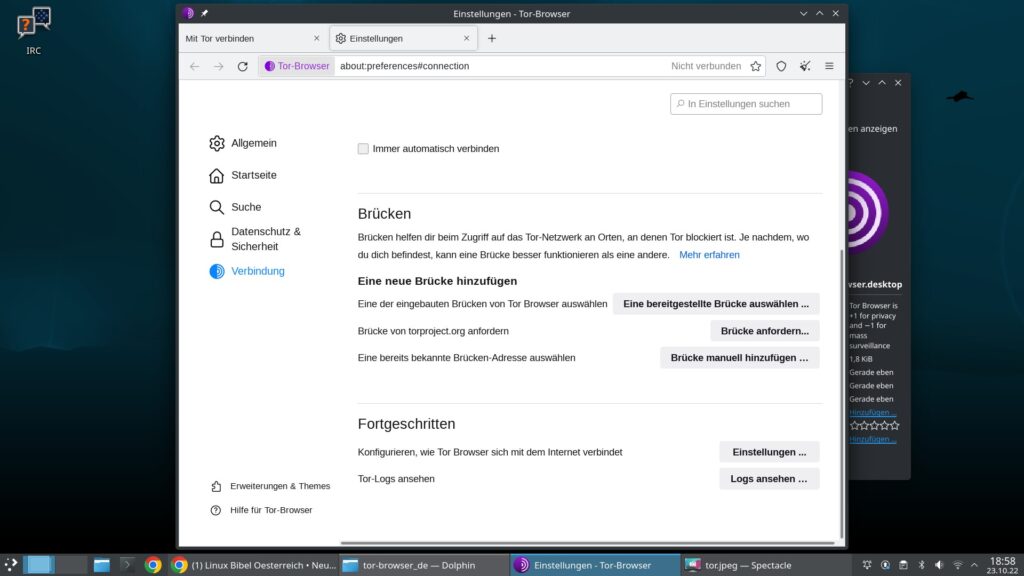Select the Einstellungen tab

tap(404, 39)
